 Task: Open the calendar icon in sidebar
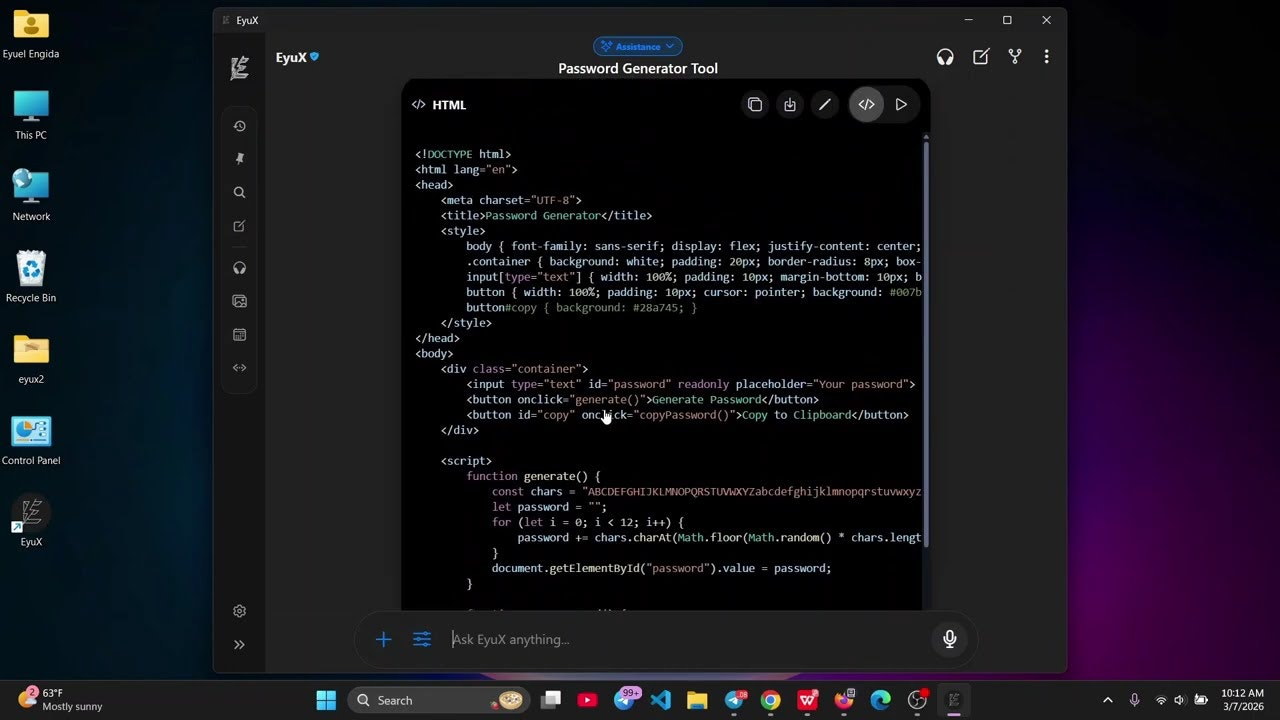[239, 335]
